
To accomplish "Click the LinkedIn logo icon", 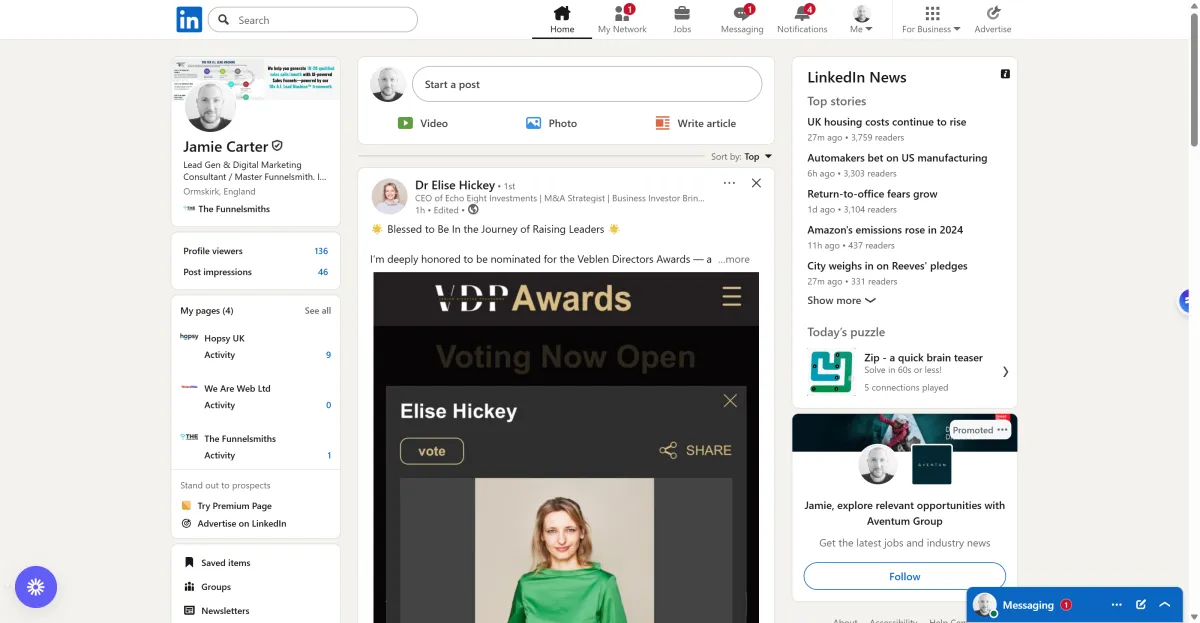I will [189, 19].
